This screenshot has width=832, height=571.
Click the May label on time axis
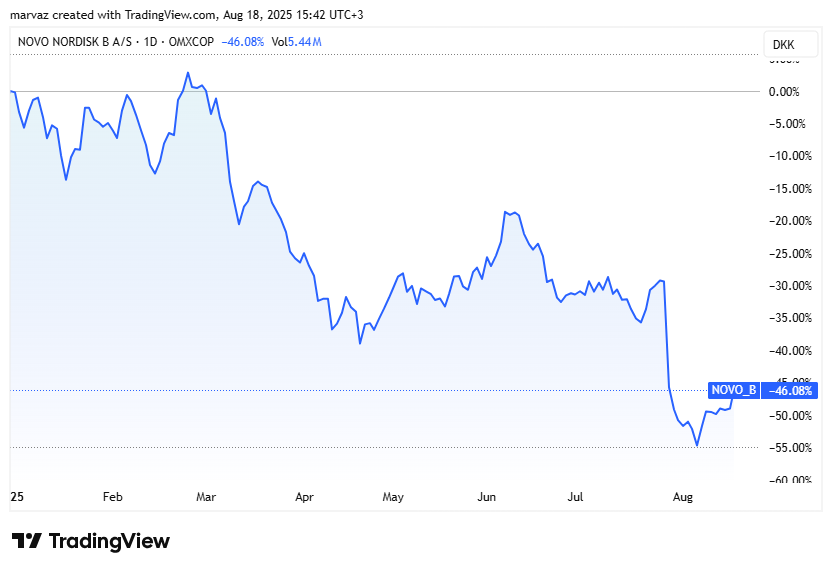(393, 497)
